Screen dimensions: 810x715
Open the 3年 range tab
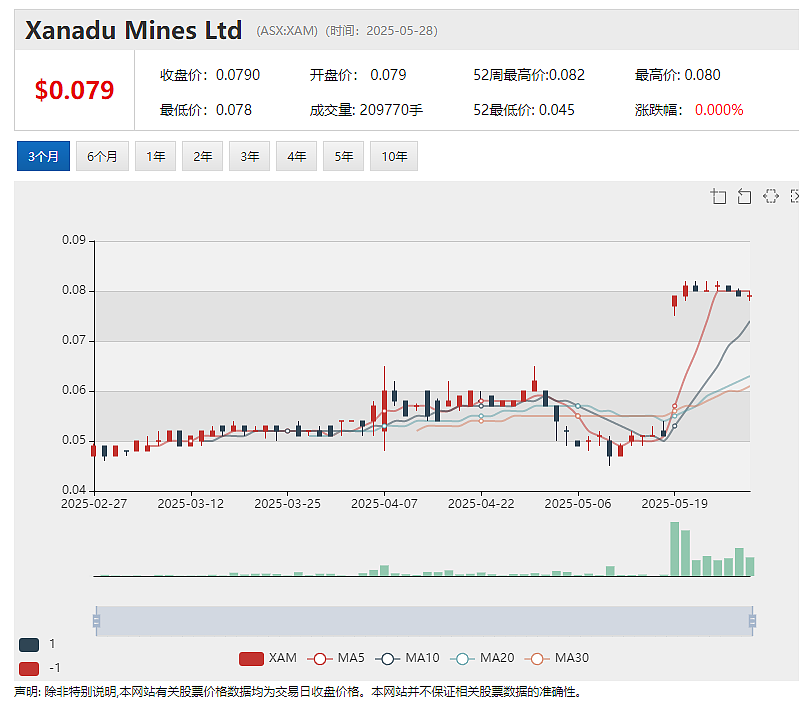click(250, 156)
